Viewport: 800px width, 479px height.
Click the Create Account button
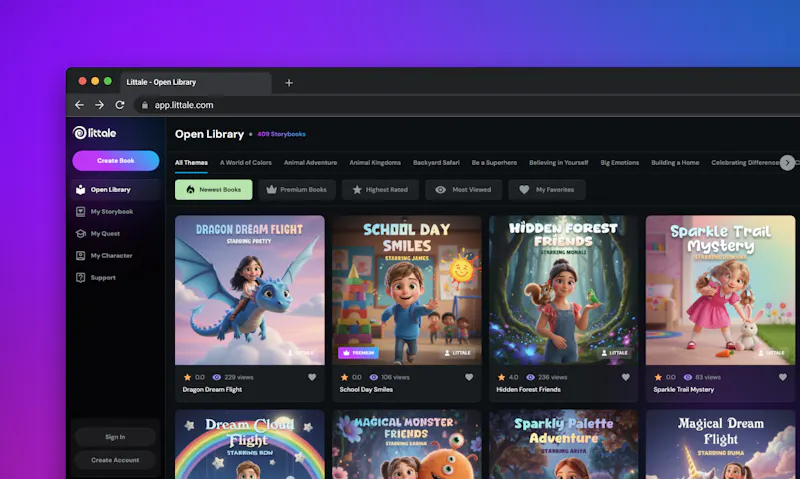pyautogui.click(x=115, y=460)
